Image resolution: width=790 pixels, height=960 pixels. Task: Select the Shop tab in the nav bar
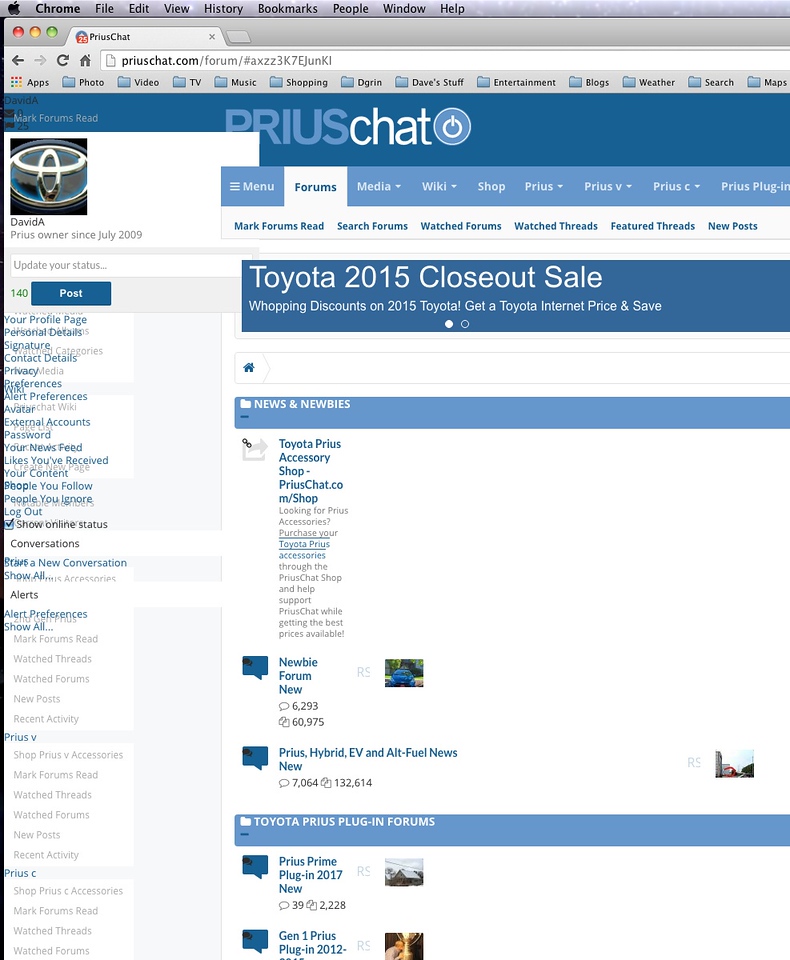pos(491,186)
